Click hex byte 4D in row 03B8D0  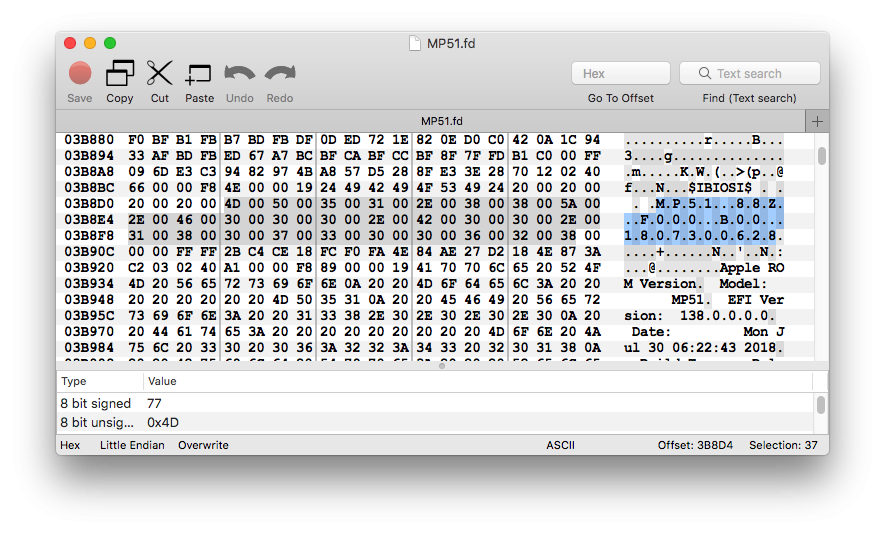(232, 204)
